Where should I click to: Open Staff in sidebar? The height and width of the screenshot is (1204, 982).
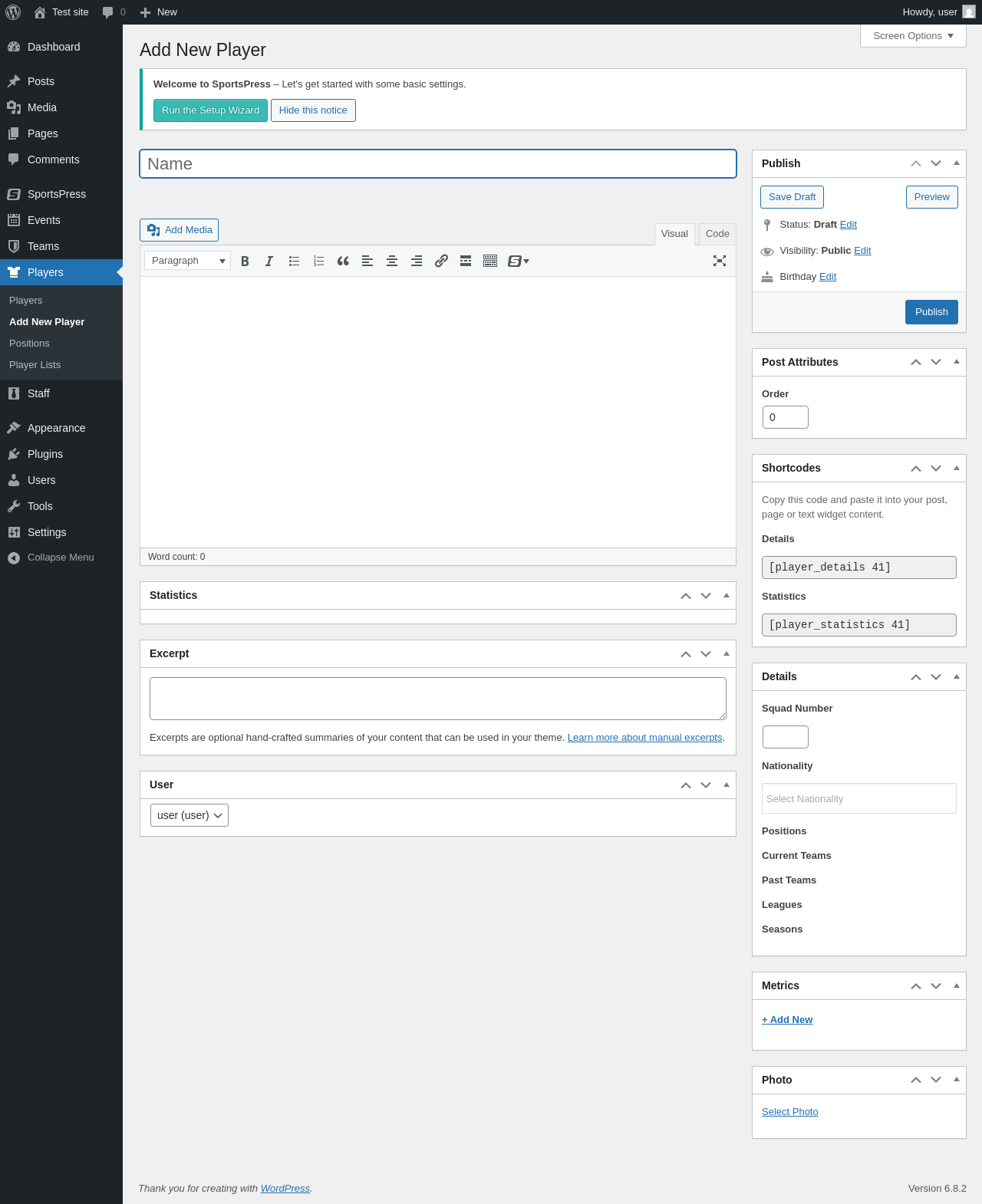(x=61, y=393)
